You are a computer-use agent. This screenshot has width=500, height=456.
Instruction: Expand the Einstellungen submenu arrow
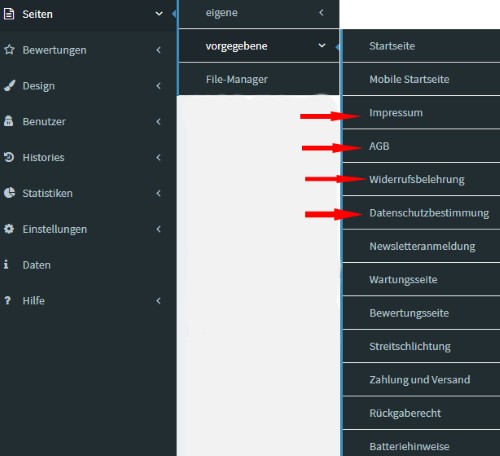[159, 229]
